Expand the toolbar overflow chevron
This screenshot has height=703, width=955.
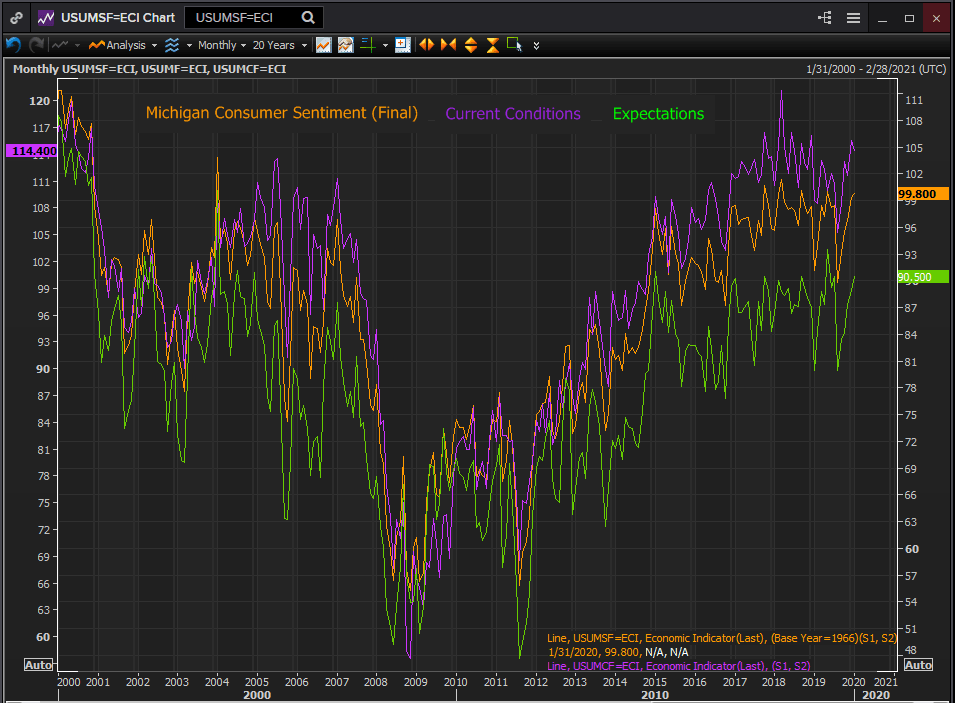[537, 45]
